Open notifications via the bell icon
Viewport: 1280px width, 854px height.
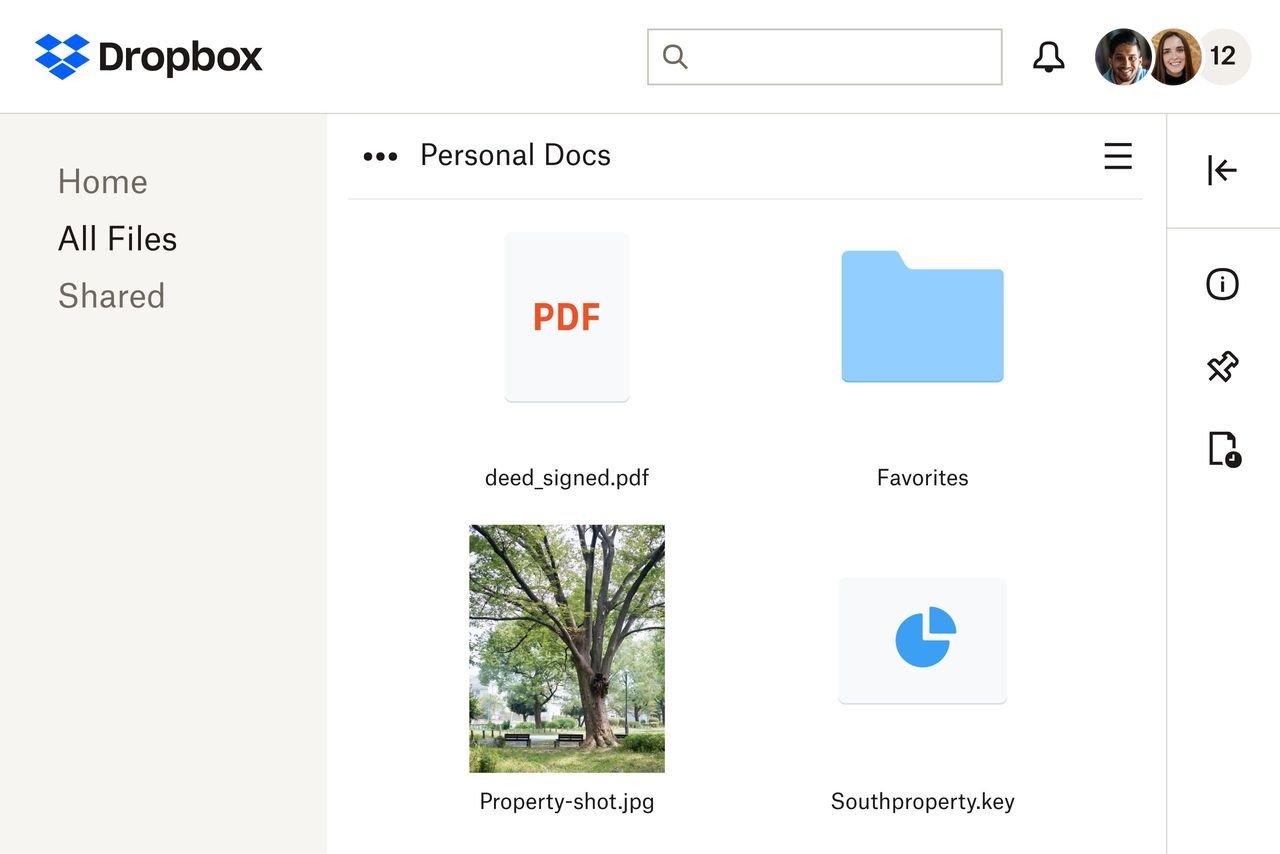(1048, 57)
